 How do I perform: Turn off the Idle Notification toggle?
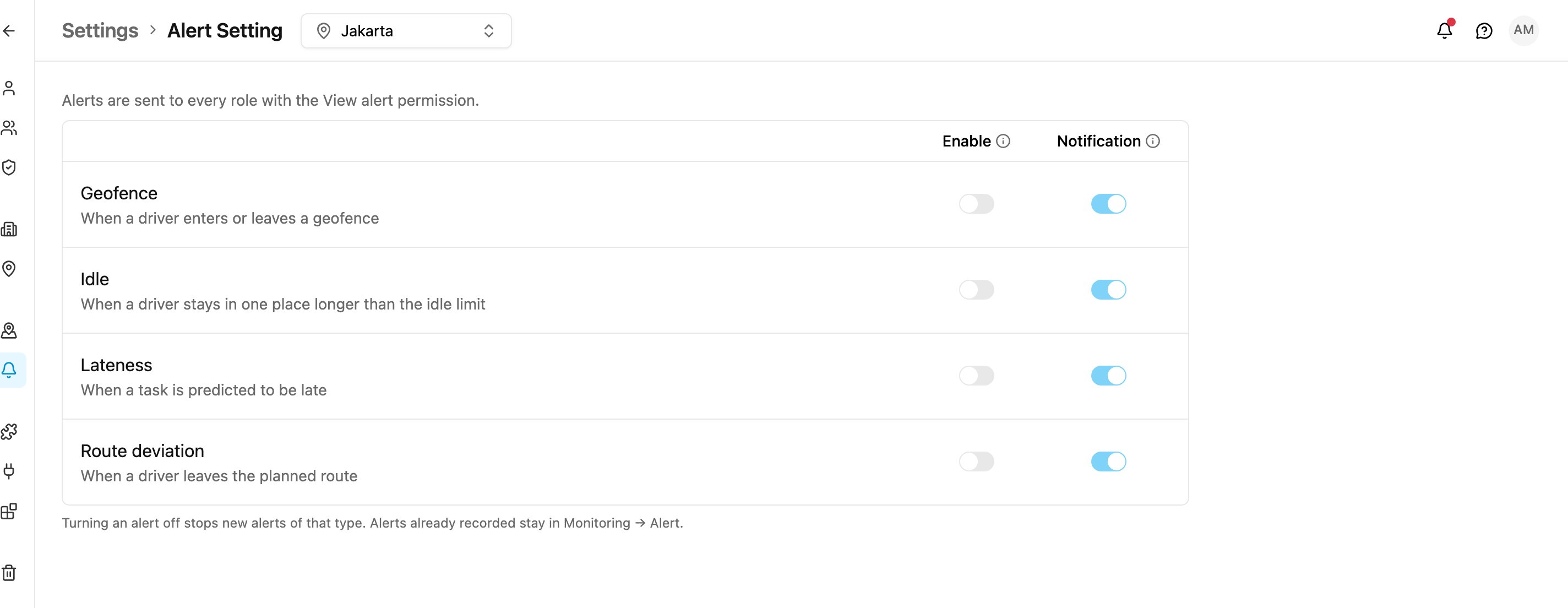1108,290
